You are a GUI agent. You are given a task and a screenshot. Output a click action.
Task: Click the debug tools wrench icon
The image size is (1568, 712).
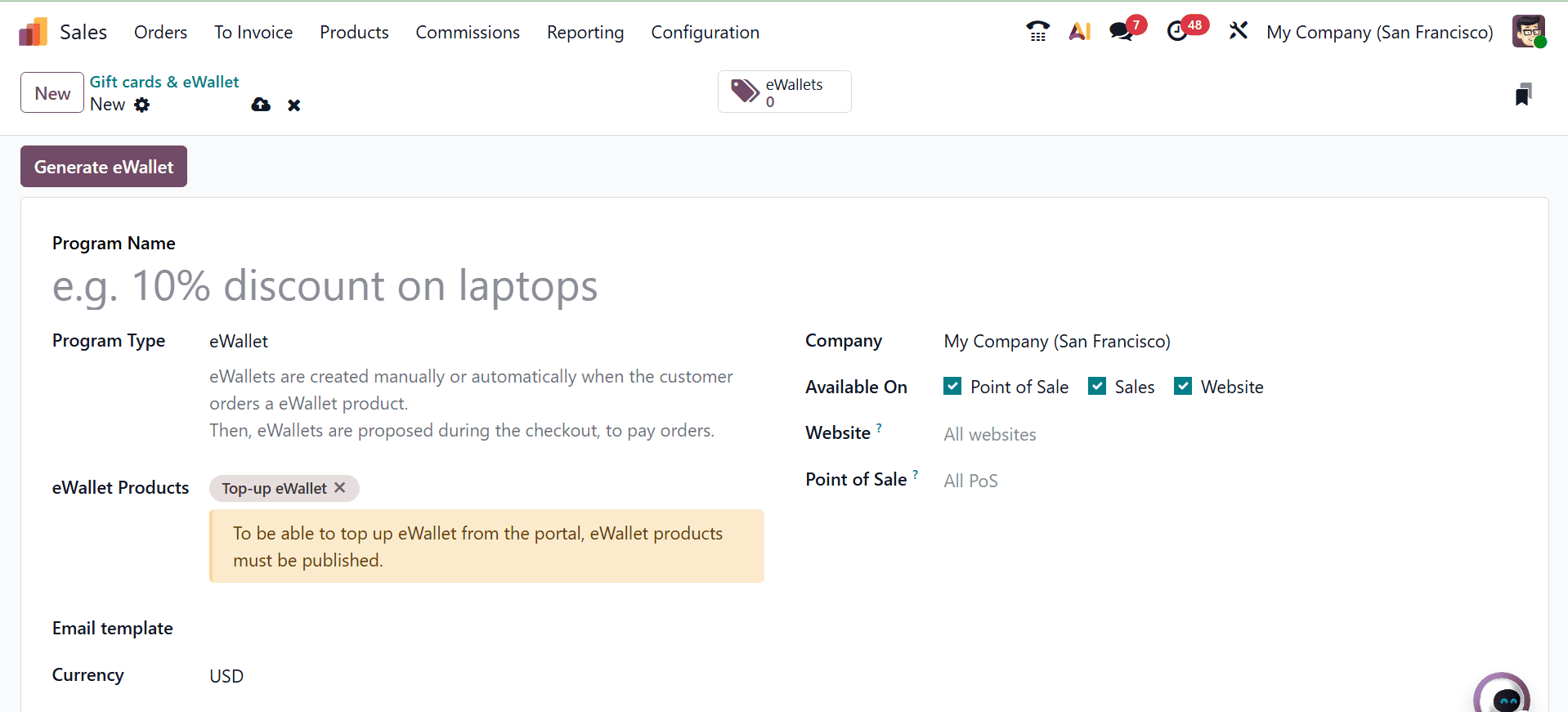pyautogui.click(x=1239, y=32)
